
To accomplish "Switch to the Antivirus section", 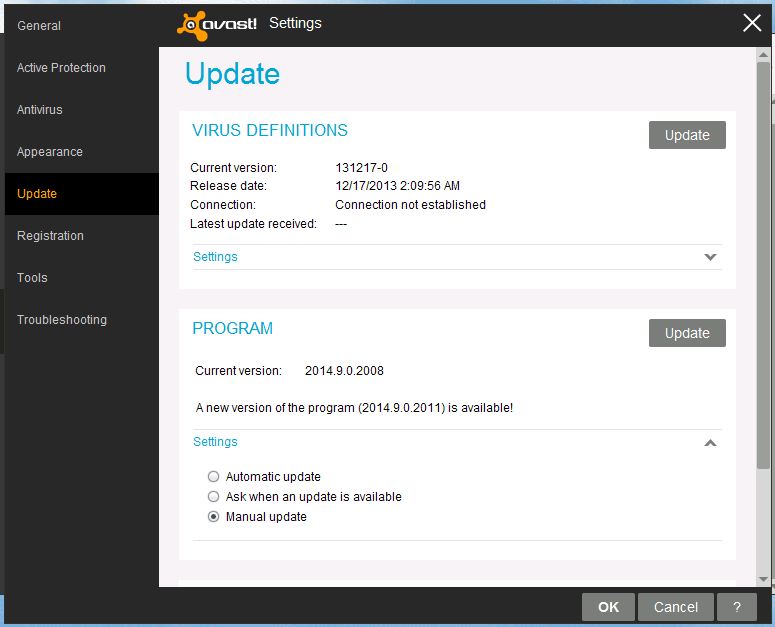I will (40, 110).
